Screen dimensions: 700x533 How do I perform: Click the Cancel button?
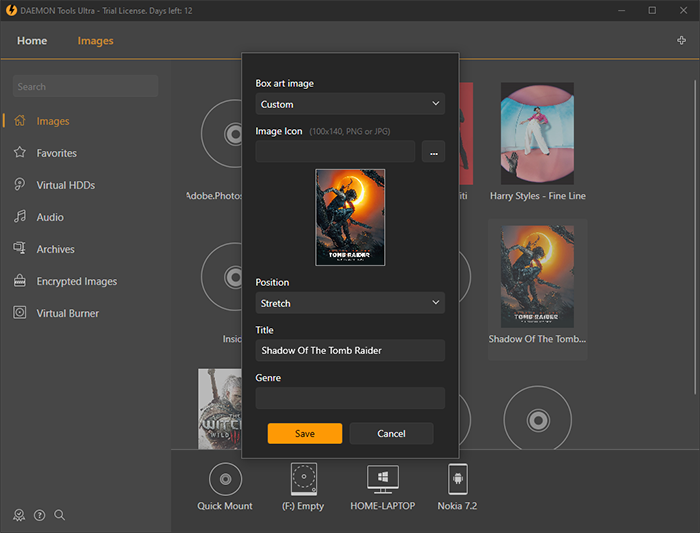click(x=391, y=433)
